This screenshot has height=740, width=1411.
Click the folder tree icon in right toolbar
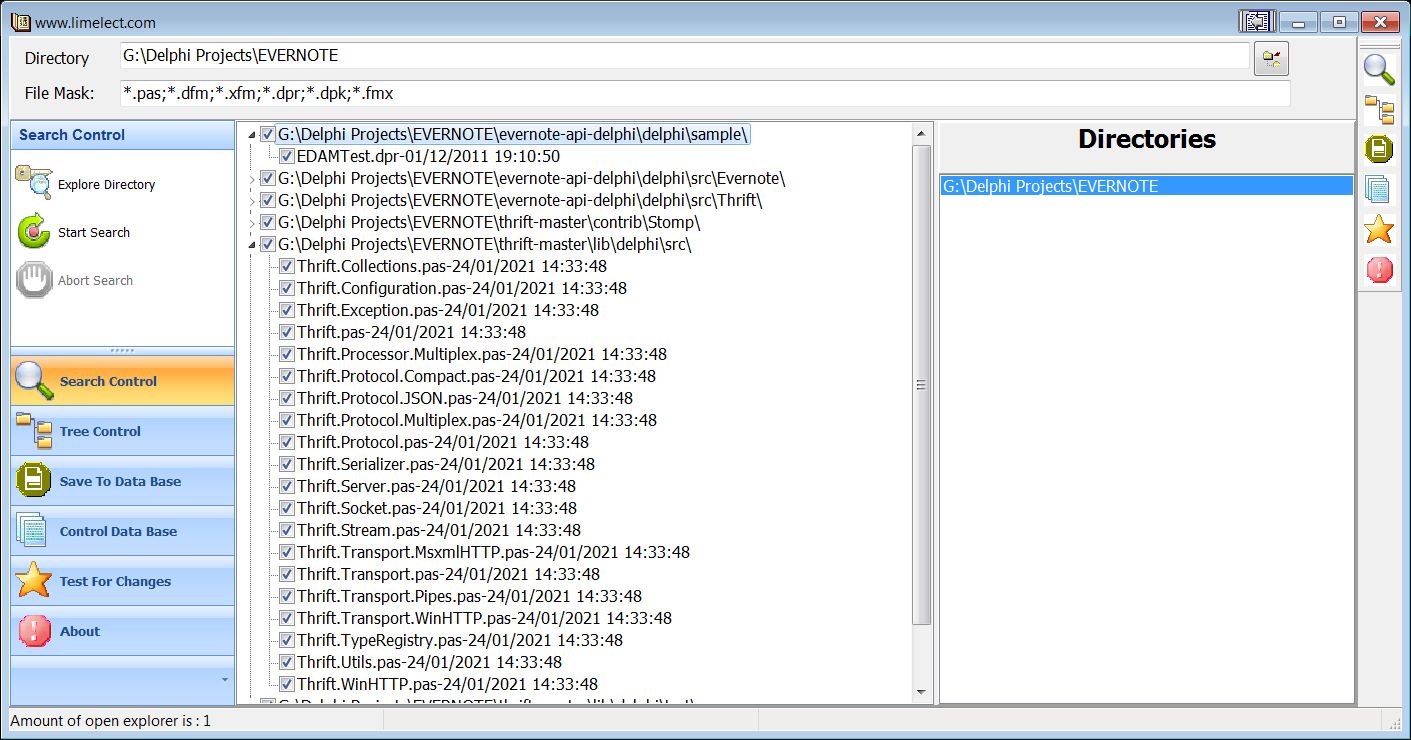point(1379,110)
